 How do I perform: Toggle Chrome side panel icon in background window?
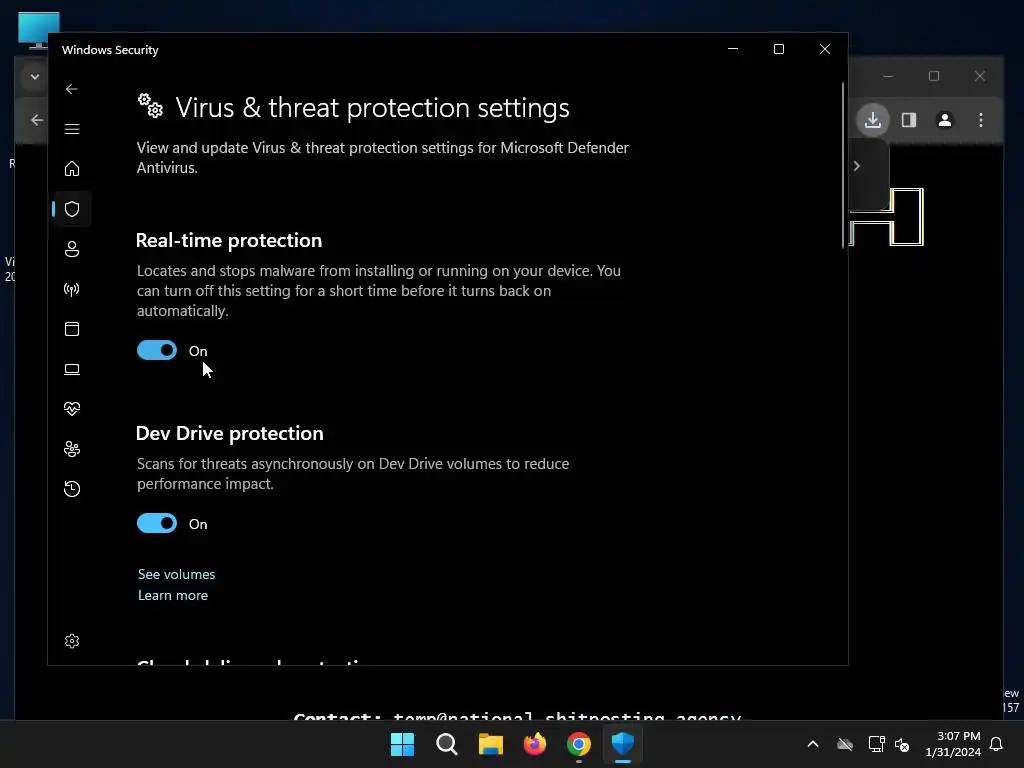pos(909,120)
